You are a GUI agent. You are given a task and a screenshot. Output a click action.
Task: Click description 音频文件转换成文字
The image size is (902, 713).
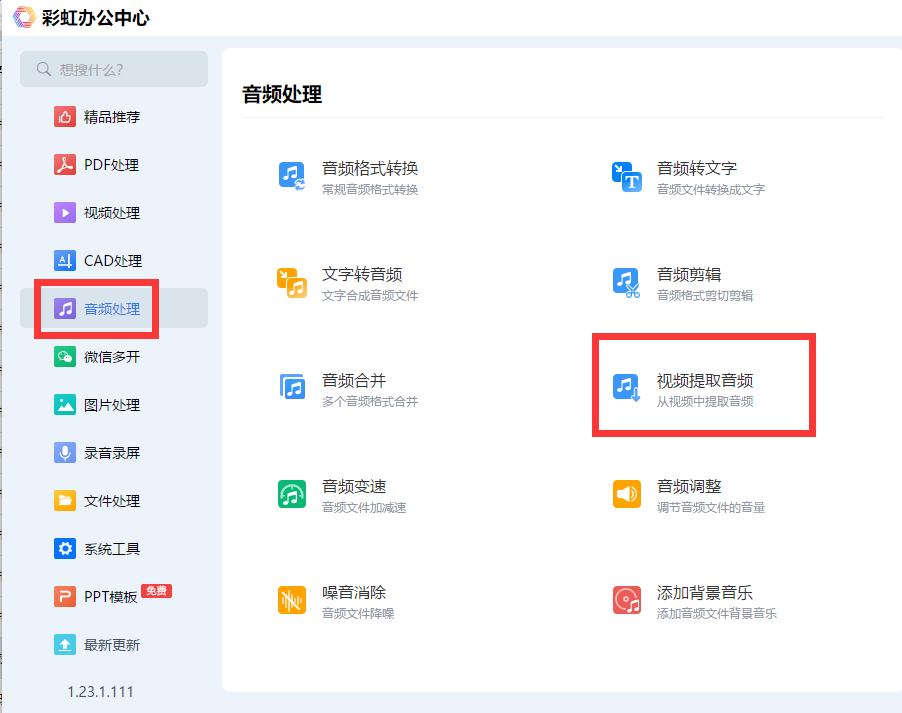point(711,189)
